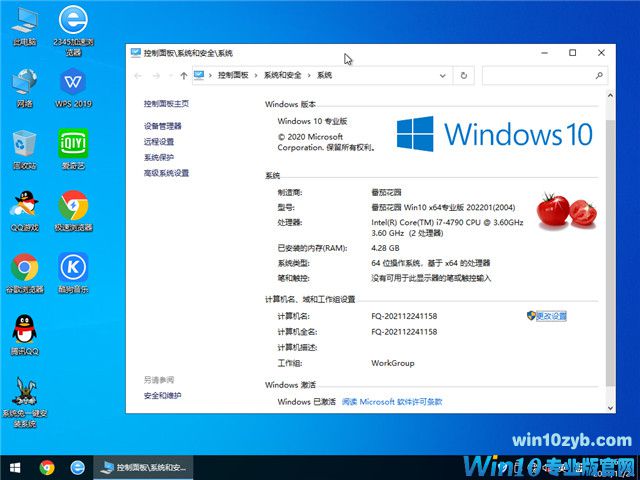Launch WPS 2019 from the desktop
This screenshot has height=480, width=640.
(x=73, y=88)
